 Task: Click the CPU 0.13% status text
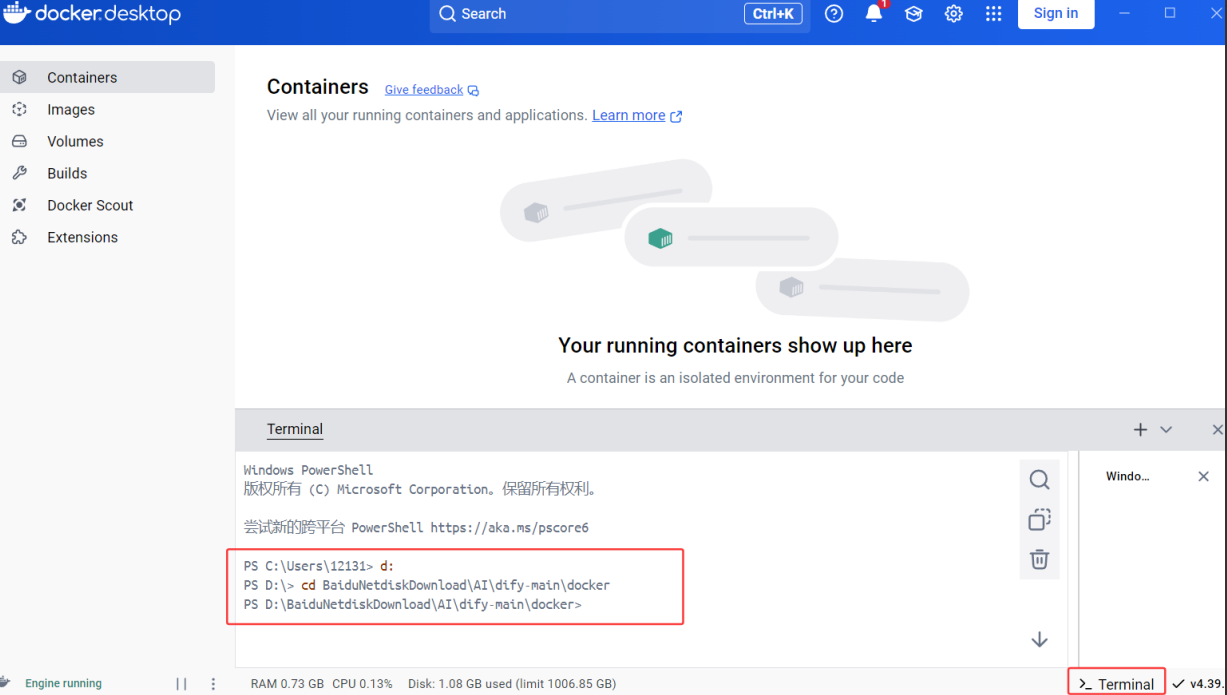pos(362,684)
